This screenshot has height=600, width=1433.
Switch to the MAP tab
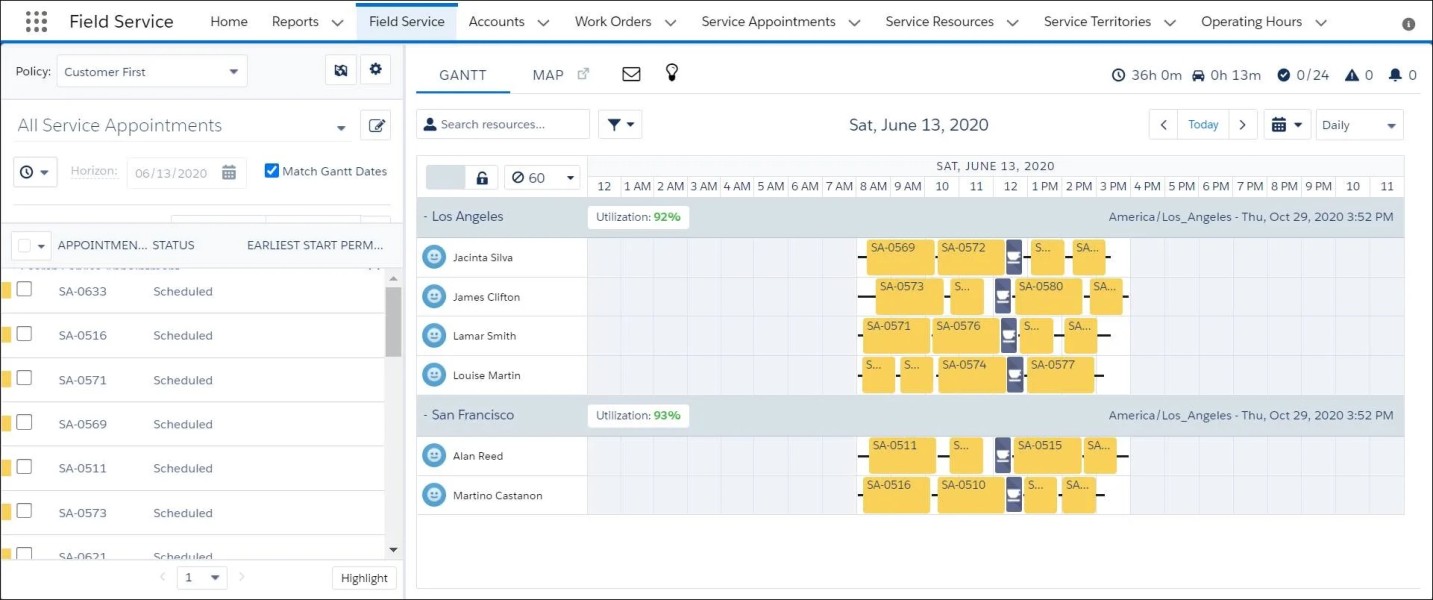pyautogui.click(x=548, y=75)
